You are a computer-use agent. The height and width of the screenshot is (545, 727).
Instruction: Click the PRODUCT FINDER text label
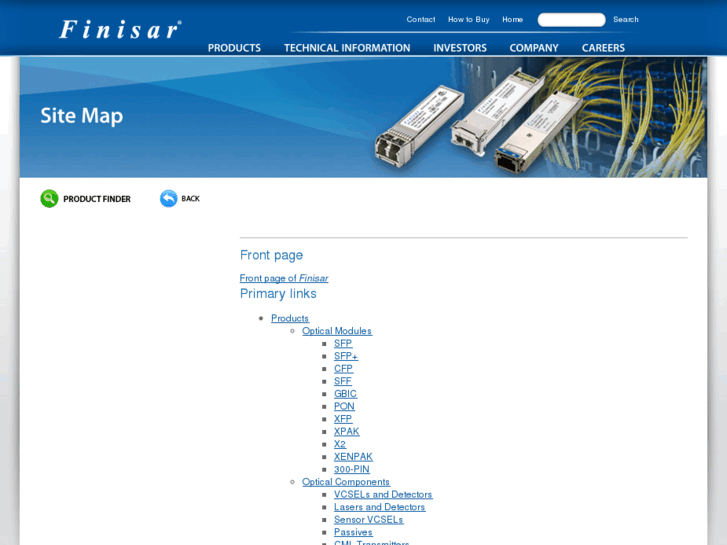click(97, 199)
